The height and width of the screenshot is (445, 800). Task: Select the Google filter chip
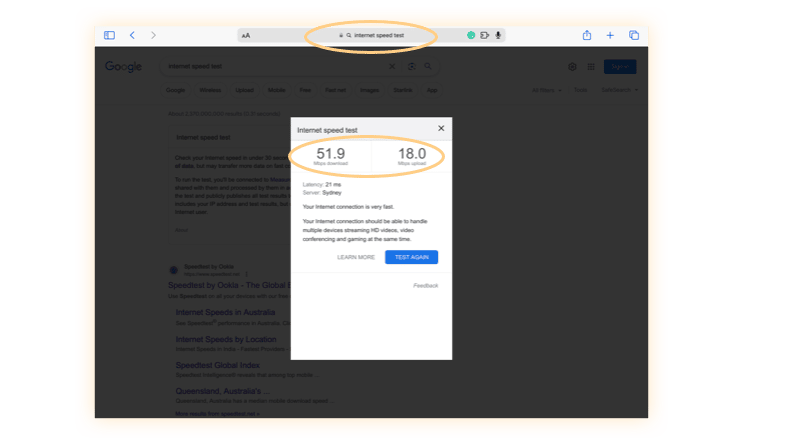coord(176,90)
